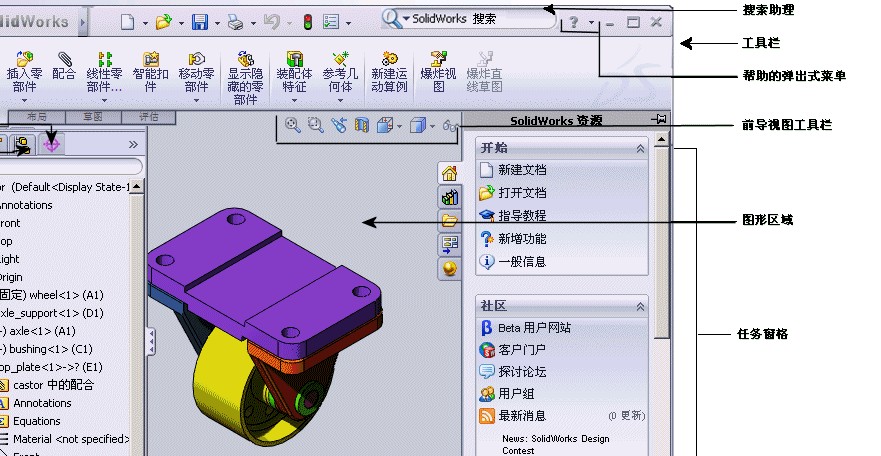Open the SolidWorks menu flyout arrow
Image resolution: width=881 pixels, height=456 pixels.
pyautogui.click(x=83, y=22)
